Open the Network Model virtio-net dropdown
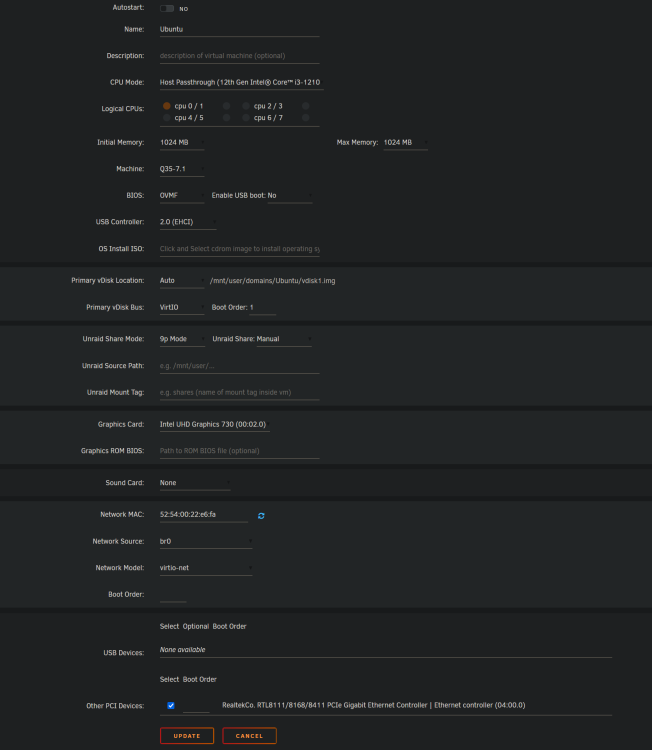This screenshot has width=652, height=750. (x=206, y=568)
